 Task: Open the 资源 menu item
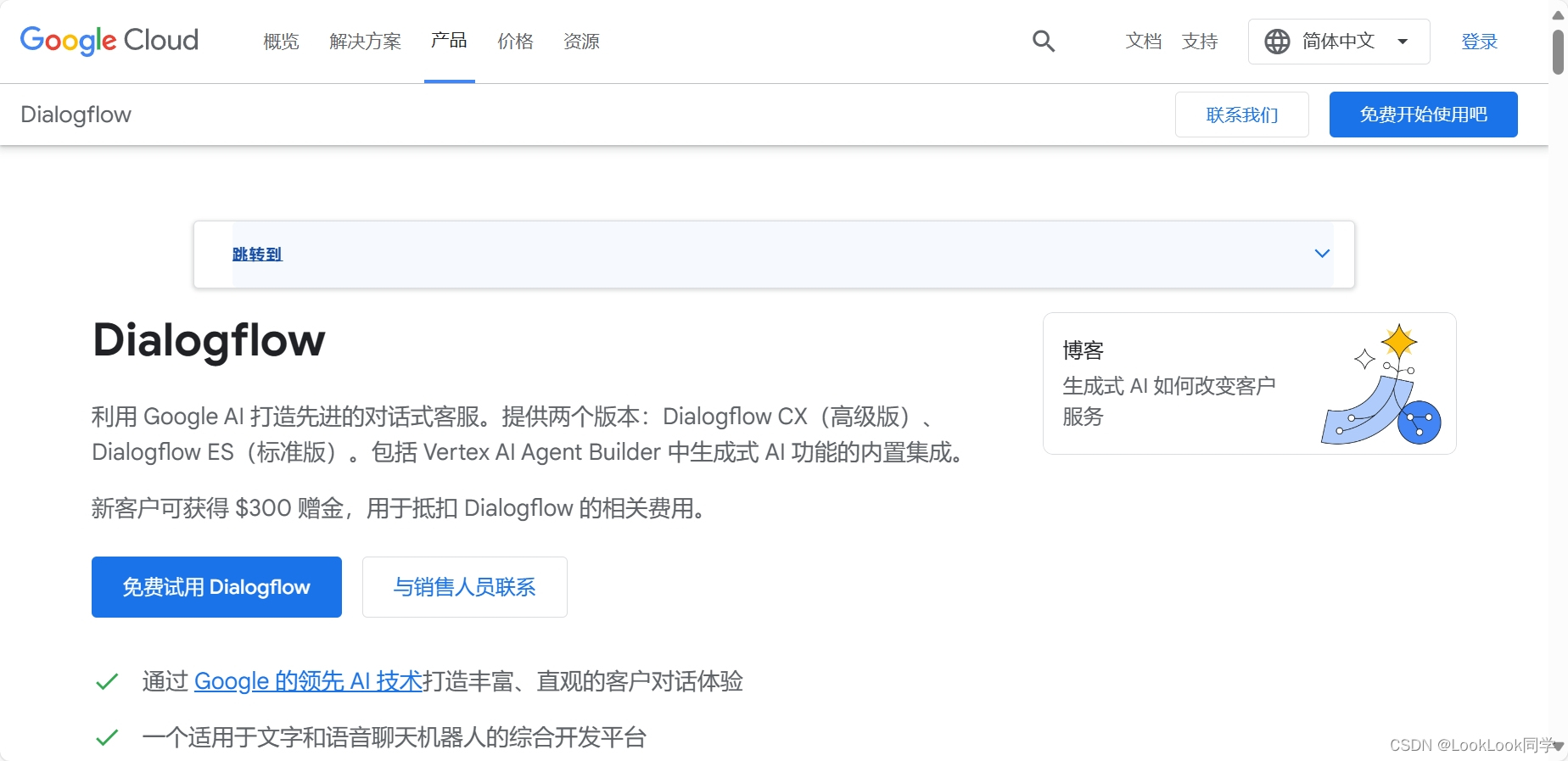581,41
